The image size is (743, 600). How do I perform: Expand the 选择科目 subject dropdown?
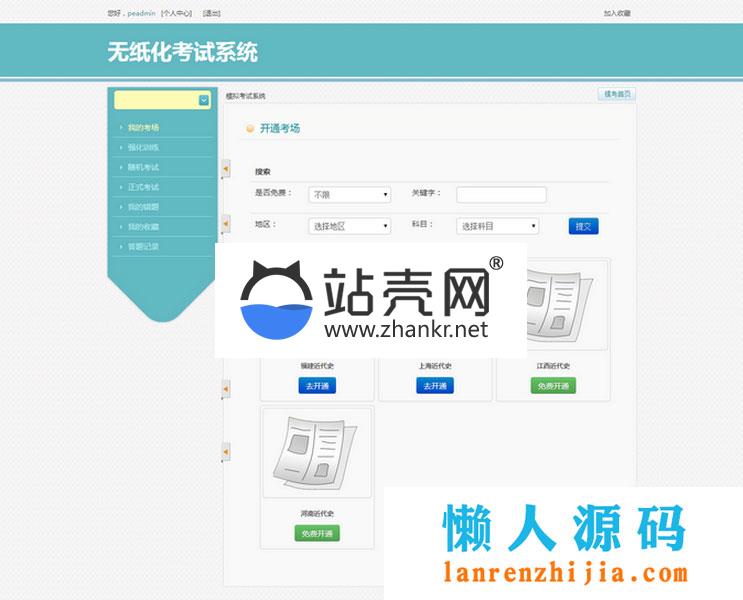coord(497,227)
